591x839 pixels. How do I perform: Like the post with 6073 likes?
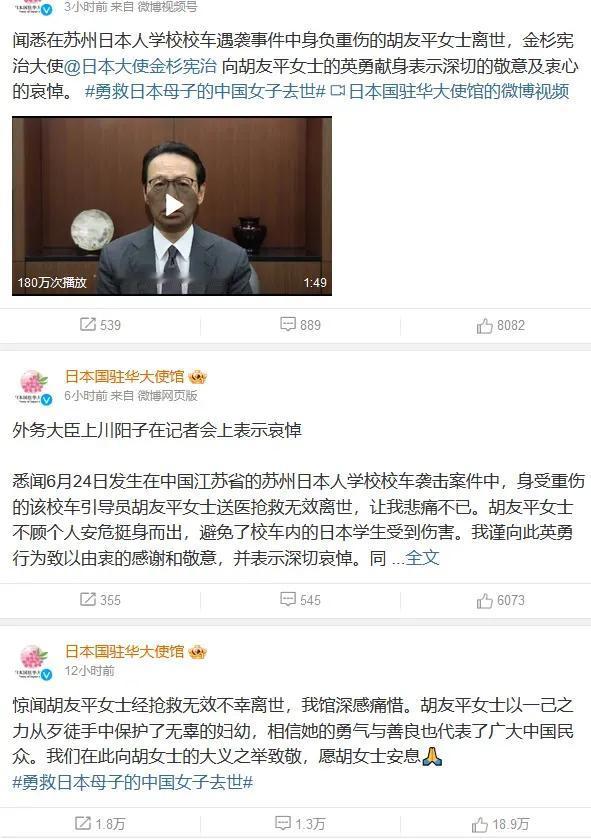pos(501,600)
